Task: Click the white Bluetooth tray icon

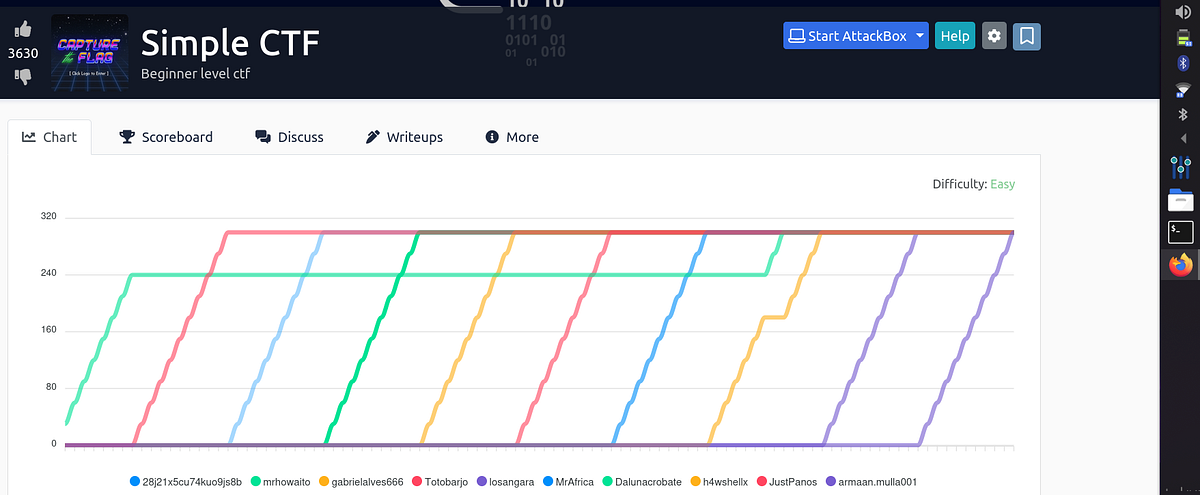Action: [x=1182, y=115]
